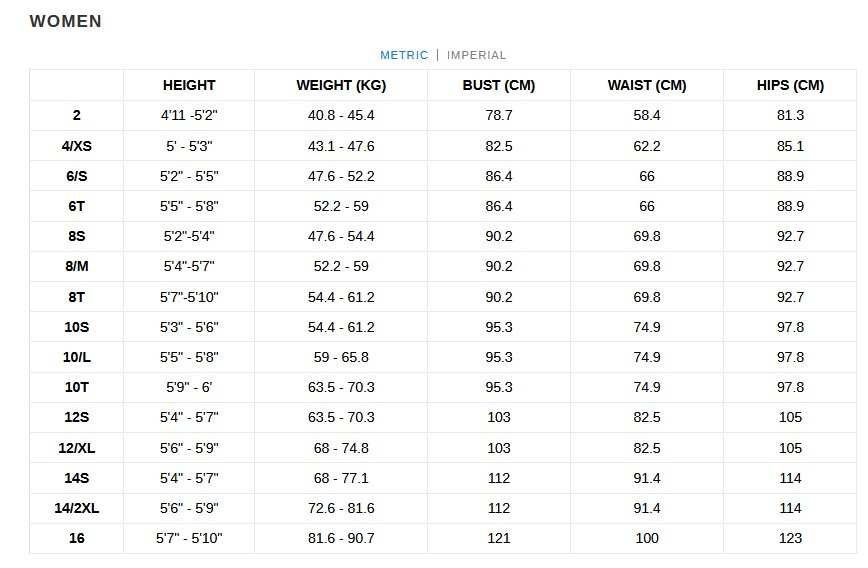
Task: Select the 8/M size row label
Action: pos(77,267)
